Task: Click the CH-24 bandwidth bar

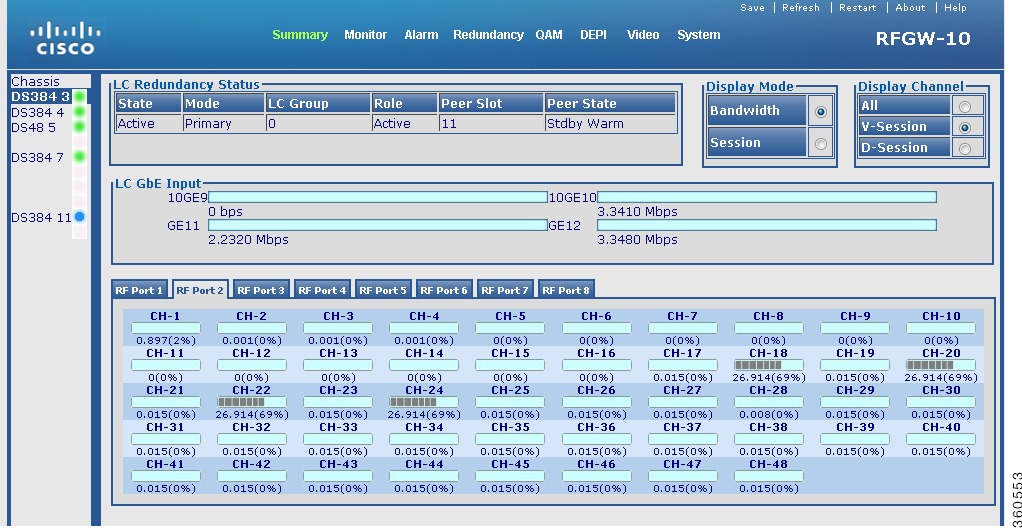Action: [424, 402]
